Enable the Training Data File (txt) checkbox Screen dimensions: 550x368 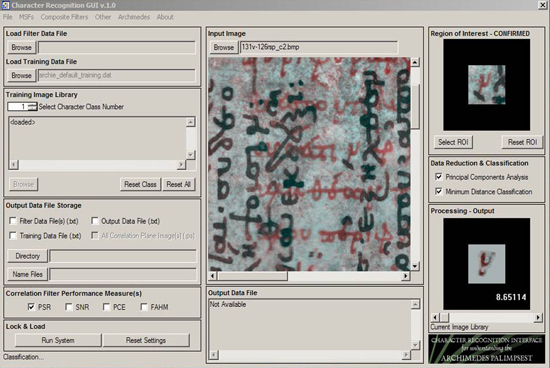(13, 235)
